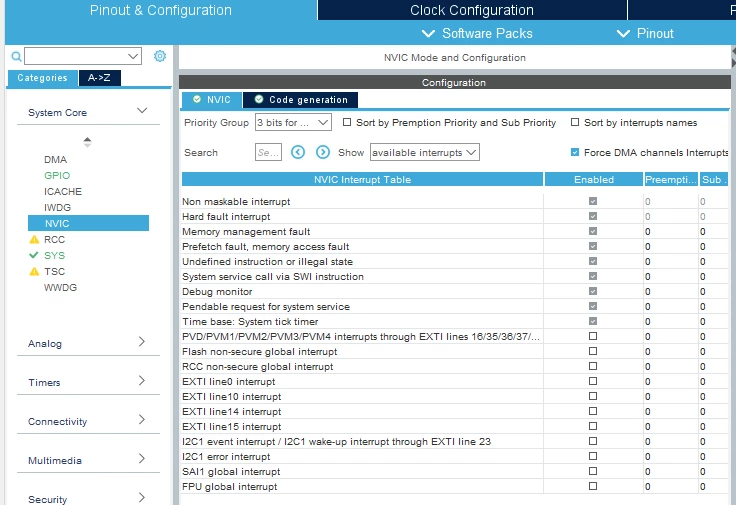Enable RCC non-secure global interrupt
Image resolution: width=736 pixels, height=505 pixels.
pyautogui.click(x=593, y=367)
